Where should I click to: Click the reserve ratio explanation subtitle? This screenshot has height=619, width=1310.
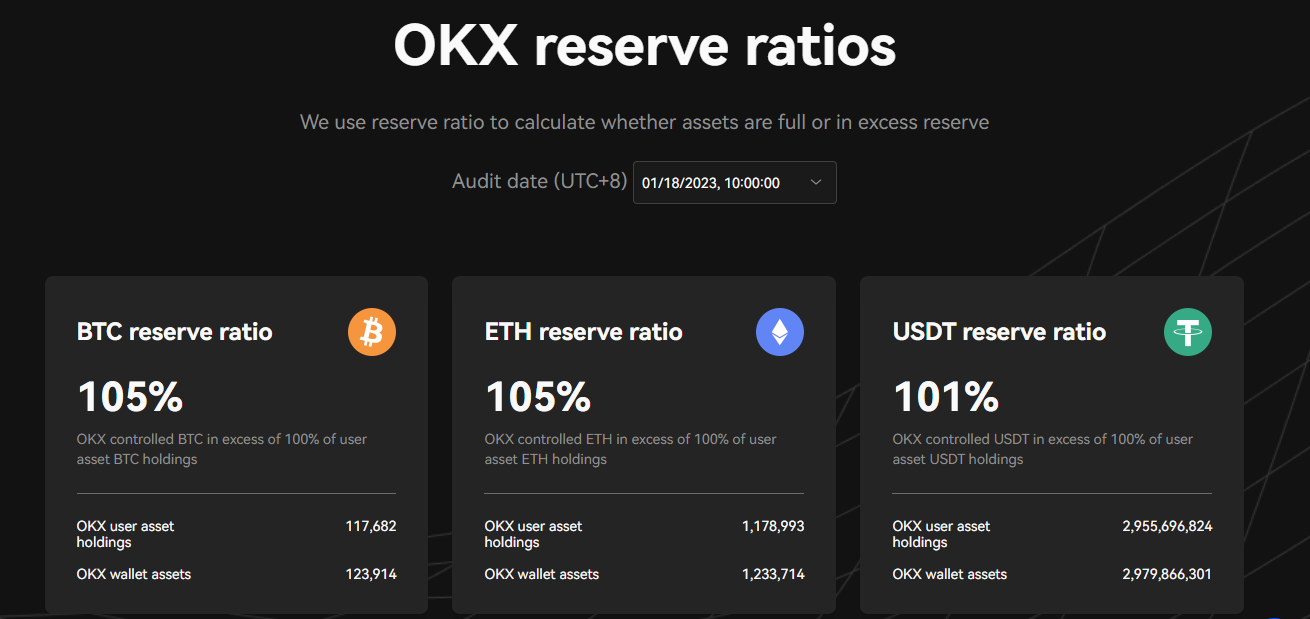click(x=645, y=122)
